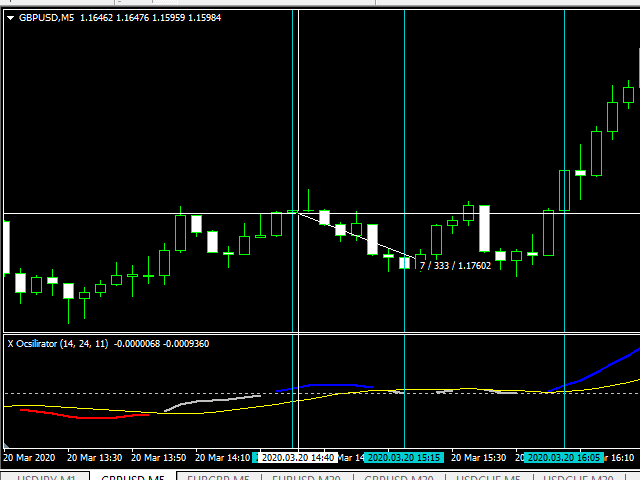The height and width of the screenshot is (480, 640).
Task: Click the oscillator values -0.0000068 -0.0009360
Action: click(162, 344)
